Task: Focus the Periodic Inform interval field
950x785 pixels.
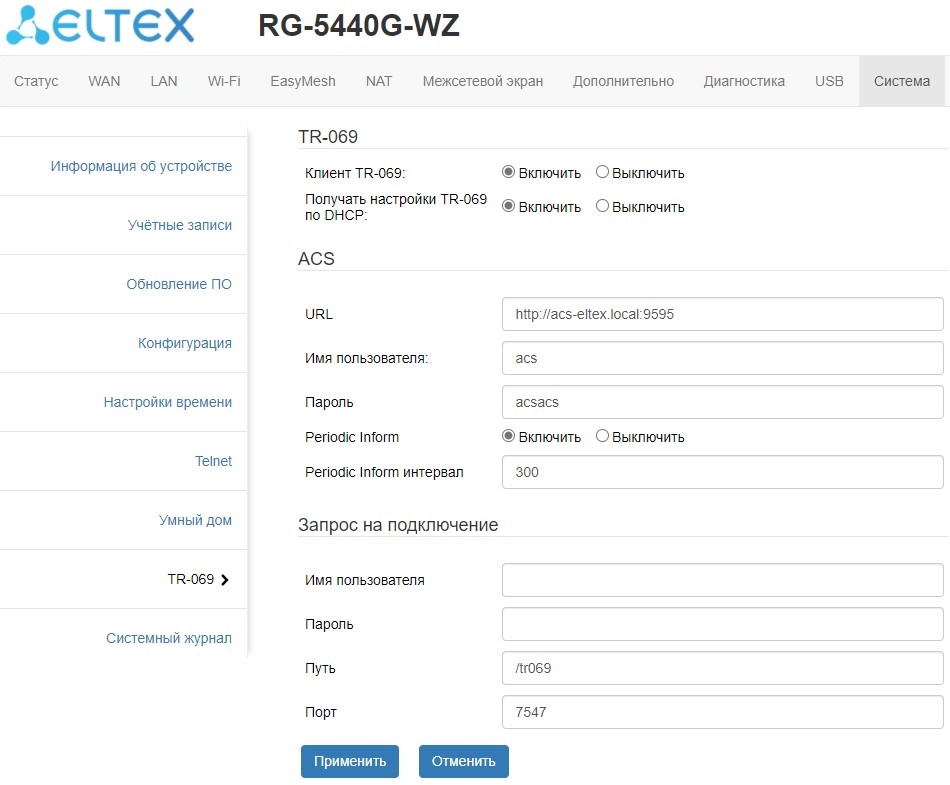Action: coord(722,472)
